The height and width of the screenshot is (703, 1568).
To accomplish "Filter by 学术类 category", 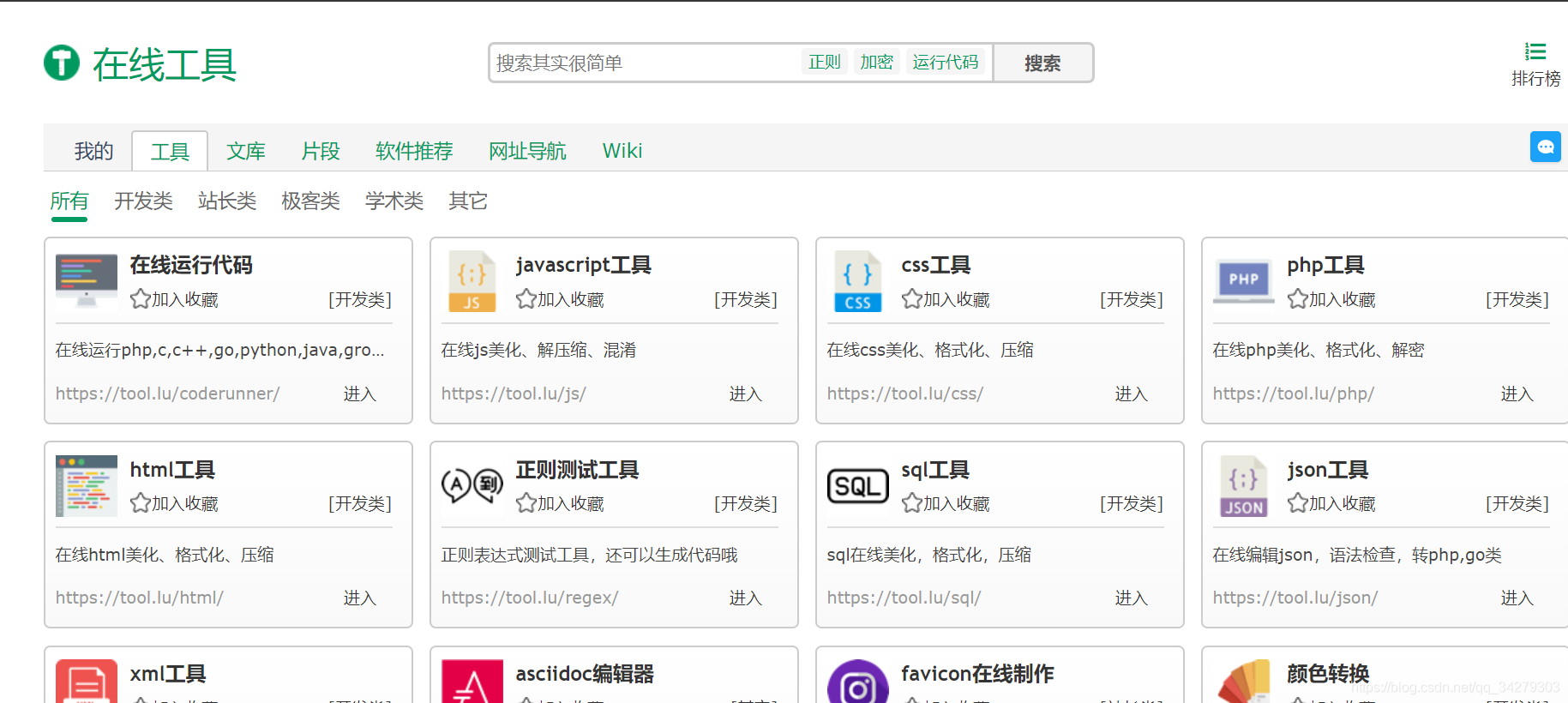I will pyautogui.click(x=394, y=201).
